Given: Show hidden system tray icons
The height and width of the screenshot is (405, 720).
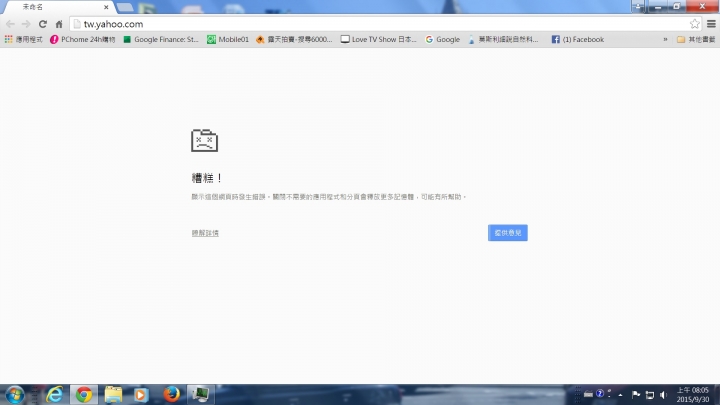Looking at the screenshot, I should coord(620,394).
